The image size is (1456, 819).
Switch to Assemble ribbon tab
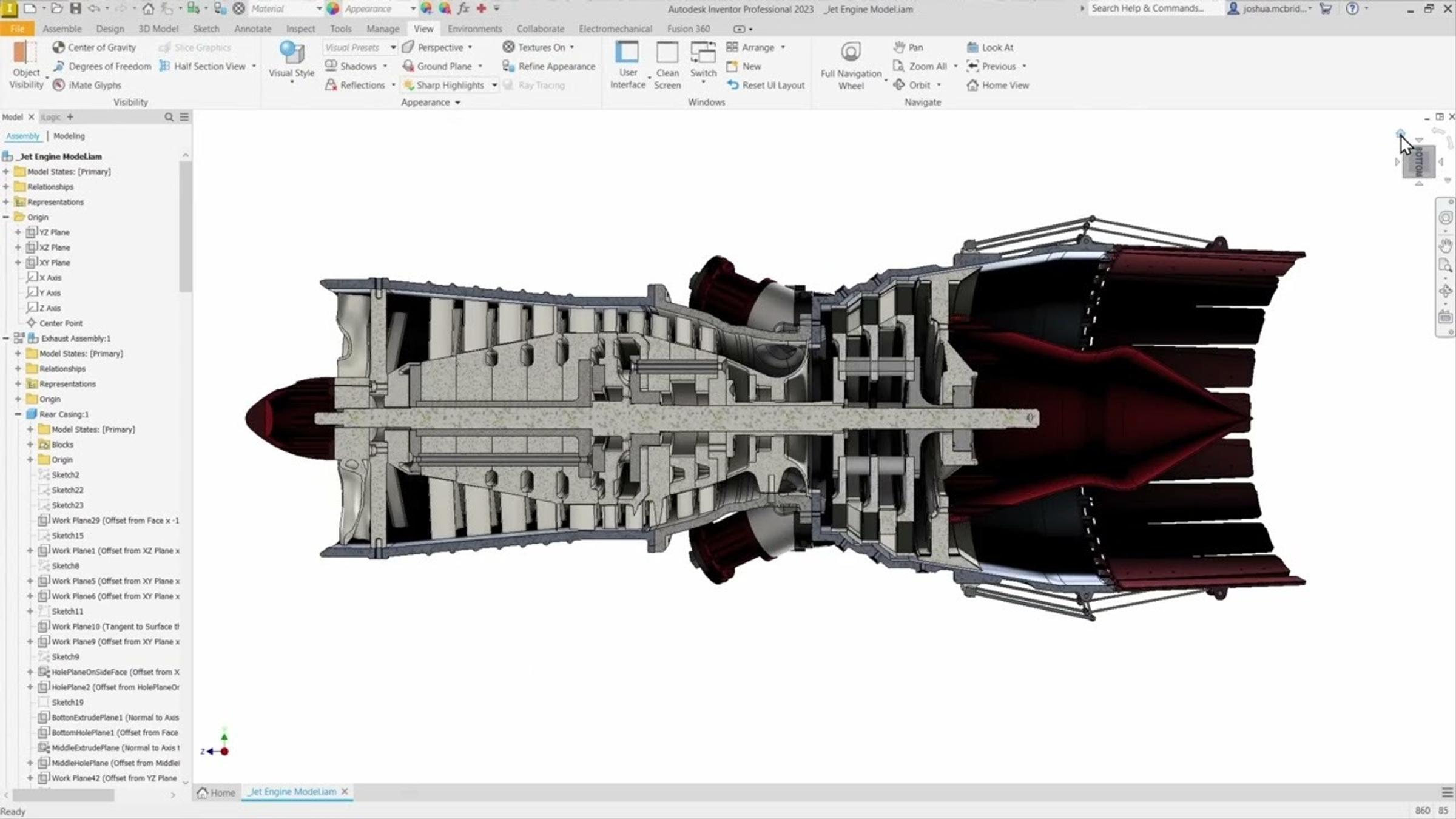(x=62, y=29)
